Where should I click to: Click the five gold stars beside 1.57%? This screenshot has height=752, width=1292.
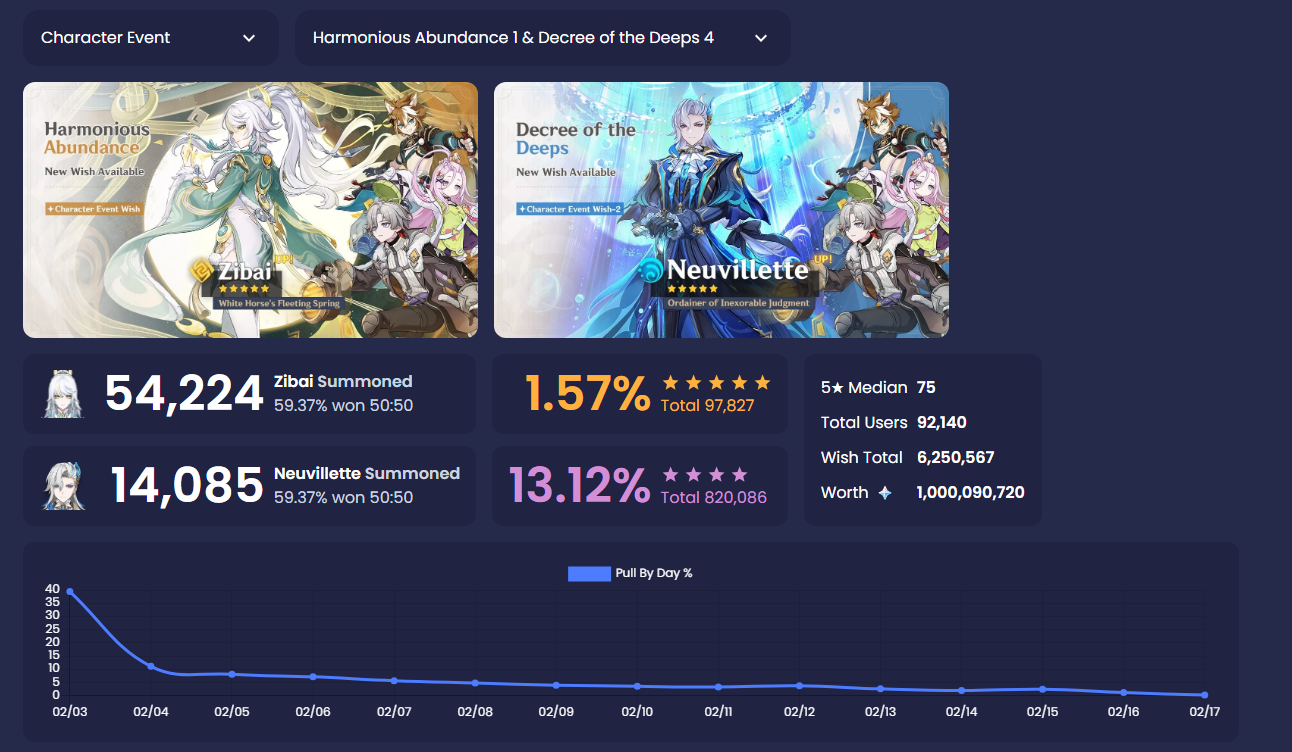[716, 383]
